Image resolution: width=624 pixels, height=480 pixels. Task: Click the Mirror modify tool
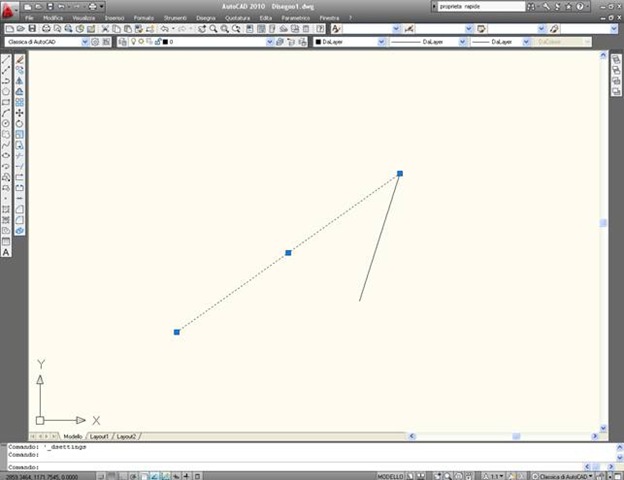pyautogui.click(x=19, y=81)
